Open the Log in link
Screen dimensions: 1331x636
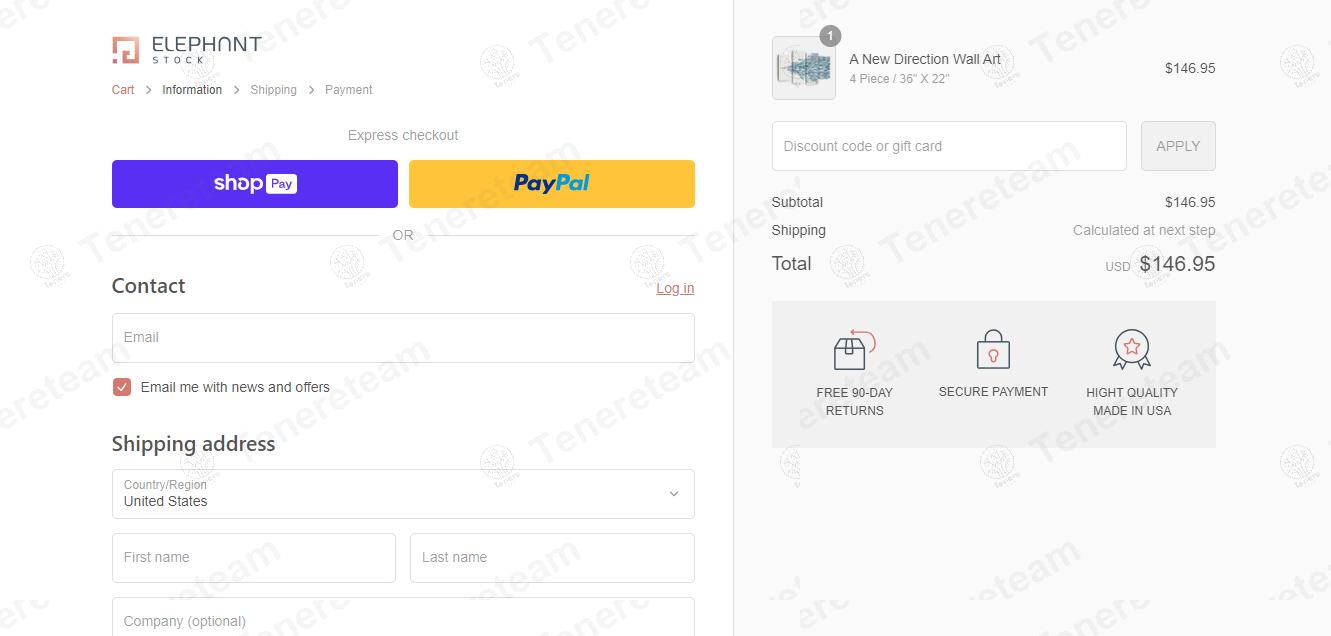tap(675, 288)
